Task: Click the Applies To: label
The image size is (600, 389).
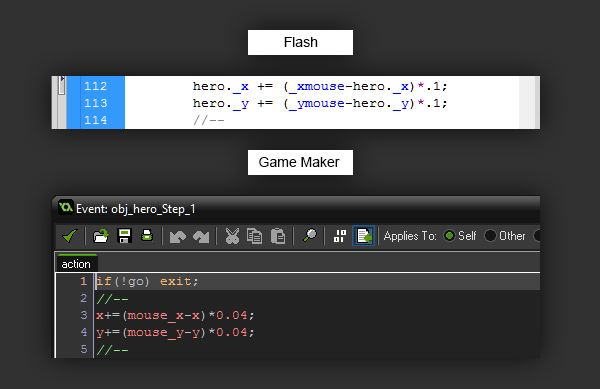Action: coord(410,236)
